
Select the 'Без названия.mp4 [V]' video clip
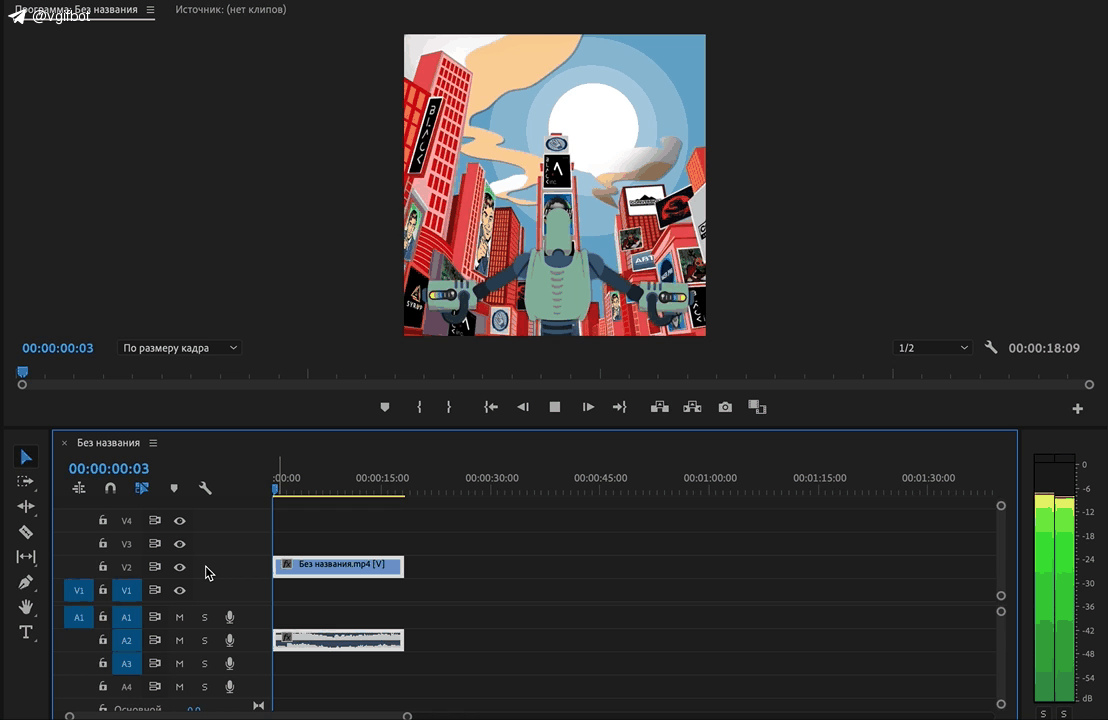click(338, 567)
